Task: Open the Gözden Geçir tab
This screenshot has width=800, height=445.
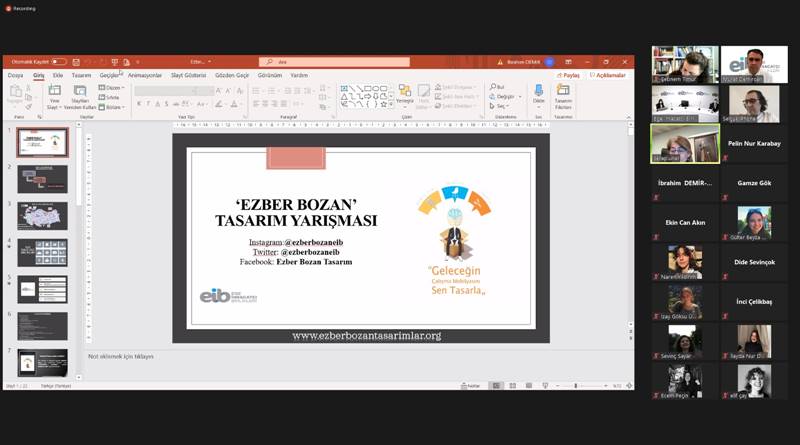Action: pyautogui.click(x=232, y=75)
